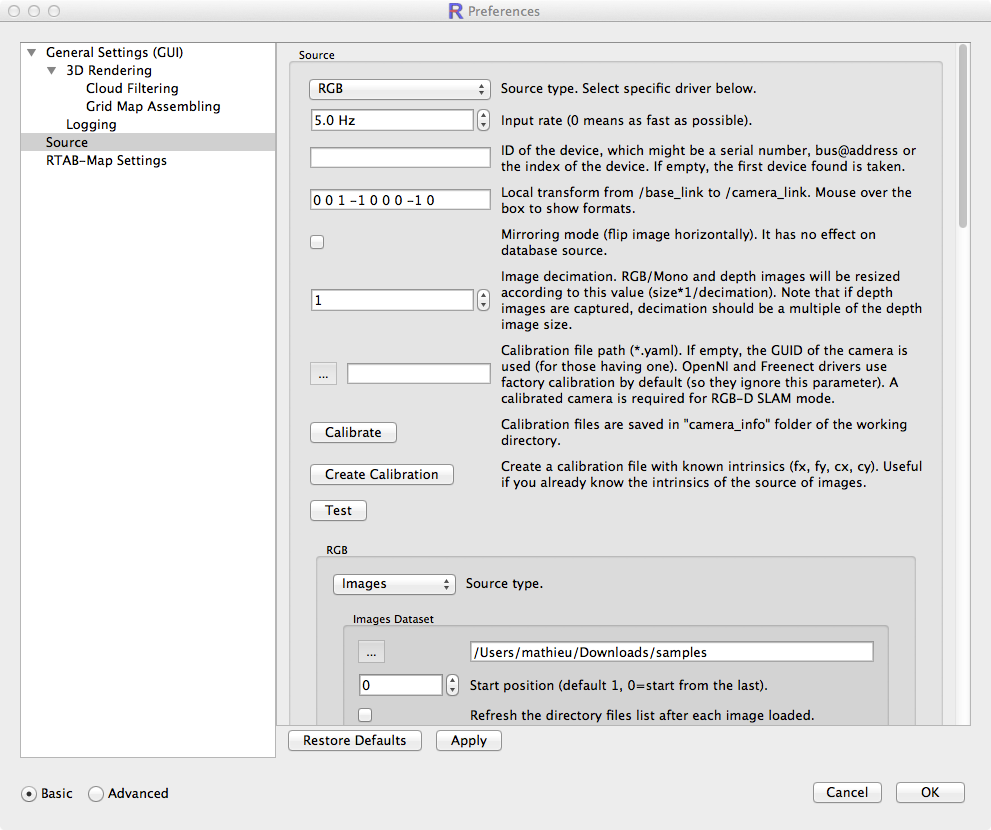
Task: Click the 'Images Dataset' group label
Action: coord(393,619)
